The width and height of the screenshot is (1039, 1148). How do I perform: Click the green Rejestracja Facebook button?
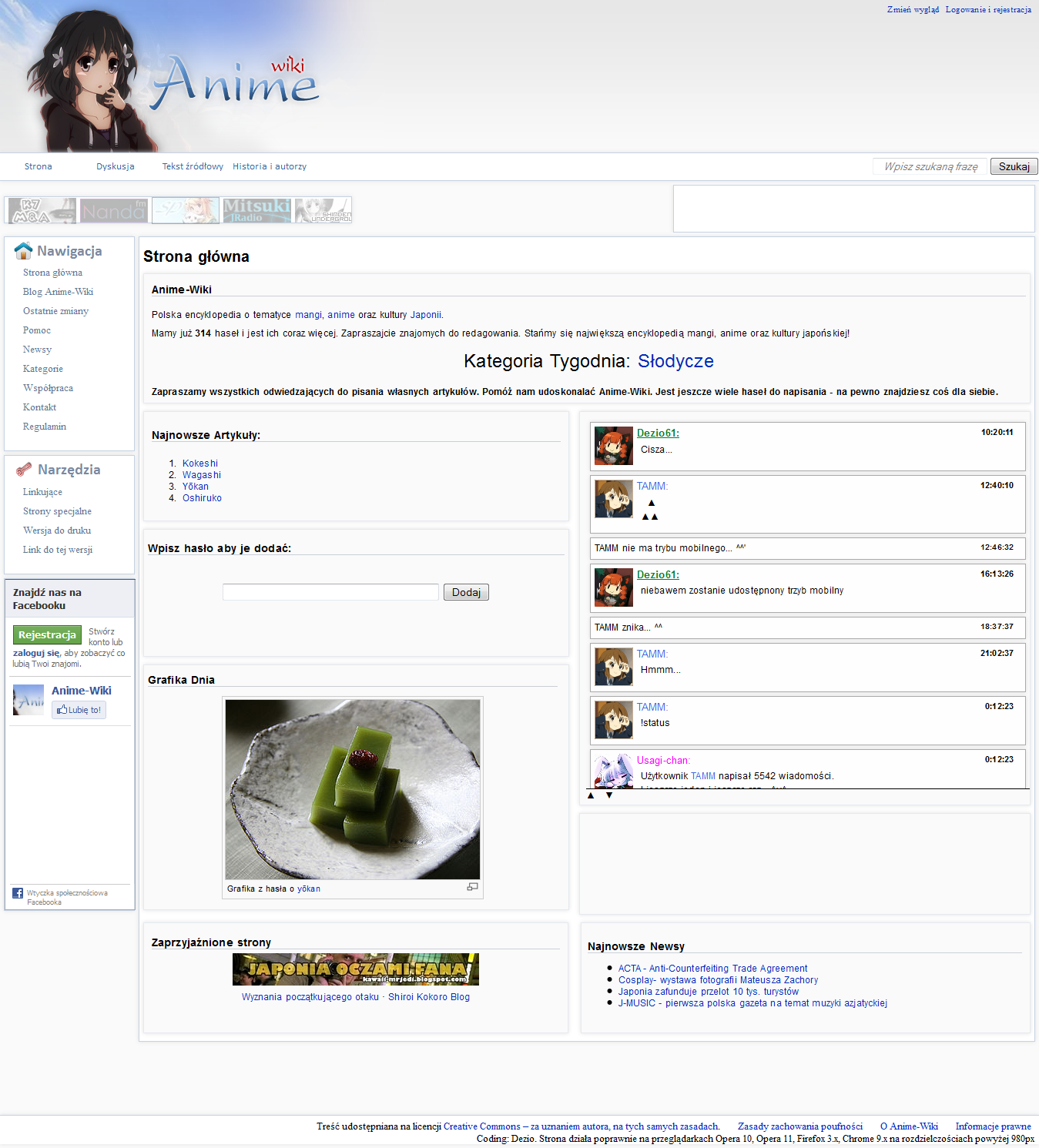coord(47,635)
